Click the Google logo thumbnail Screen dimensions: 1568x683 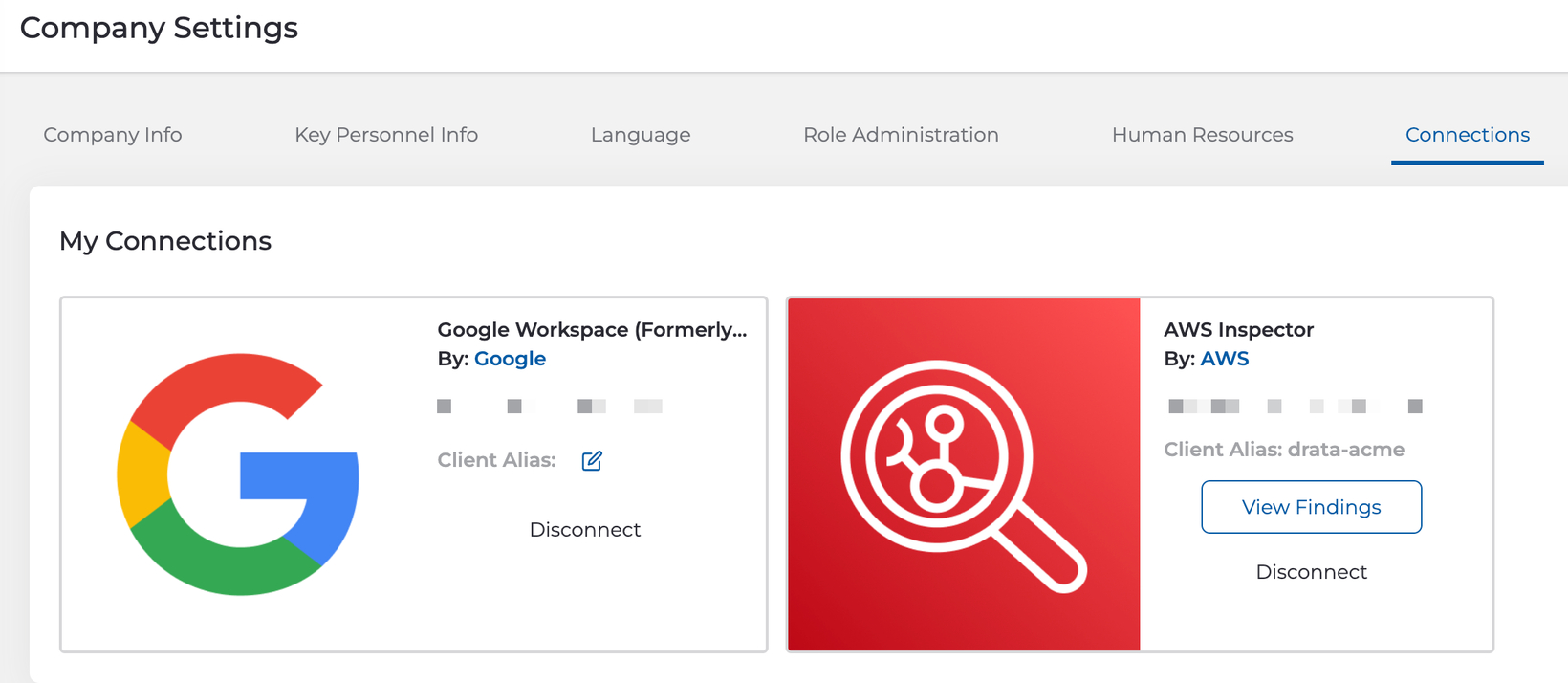pyautogui.click(x=238, y=474)
